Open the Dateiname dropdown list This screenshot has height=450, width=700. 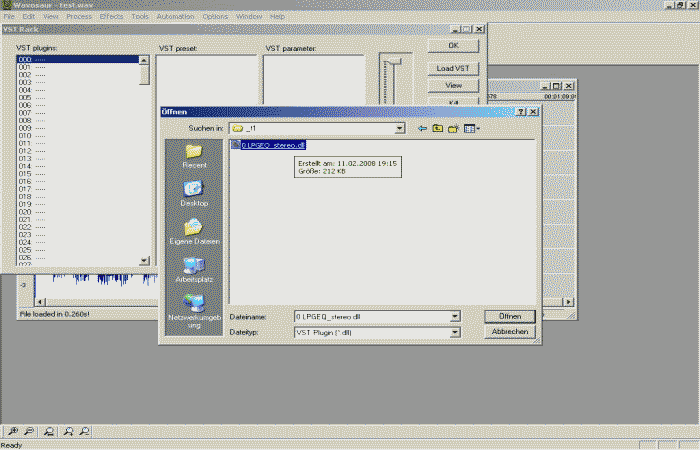pos(455,316)
